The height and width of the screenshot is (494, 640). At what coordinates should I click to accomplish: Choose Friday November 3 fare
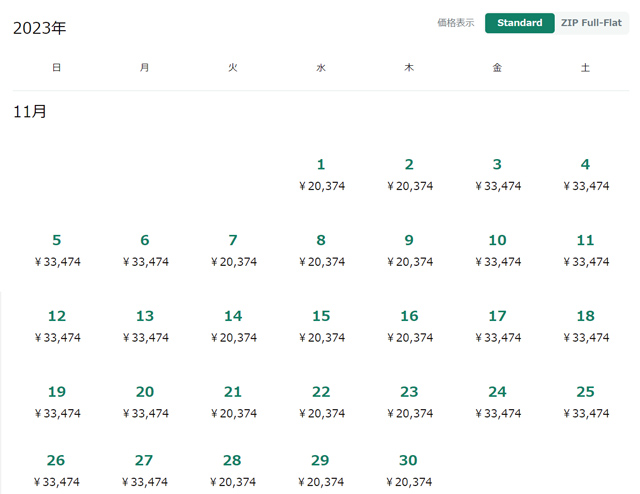click(x=497, y=174)
